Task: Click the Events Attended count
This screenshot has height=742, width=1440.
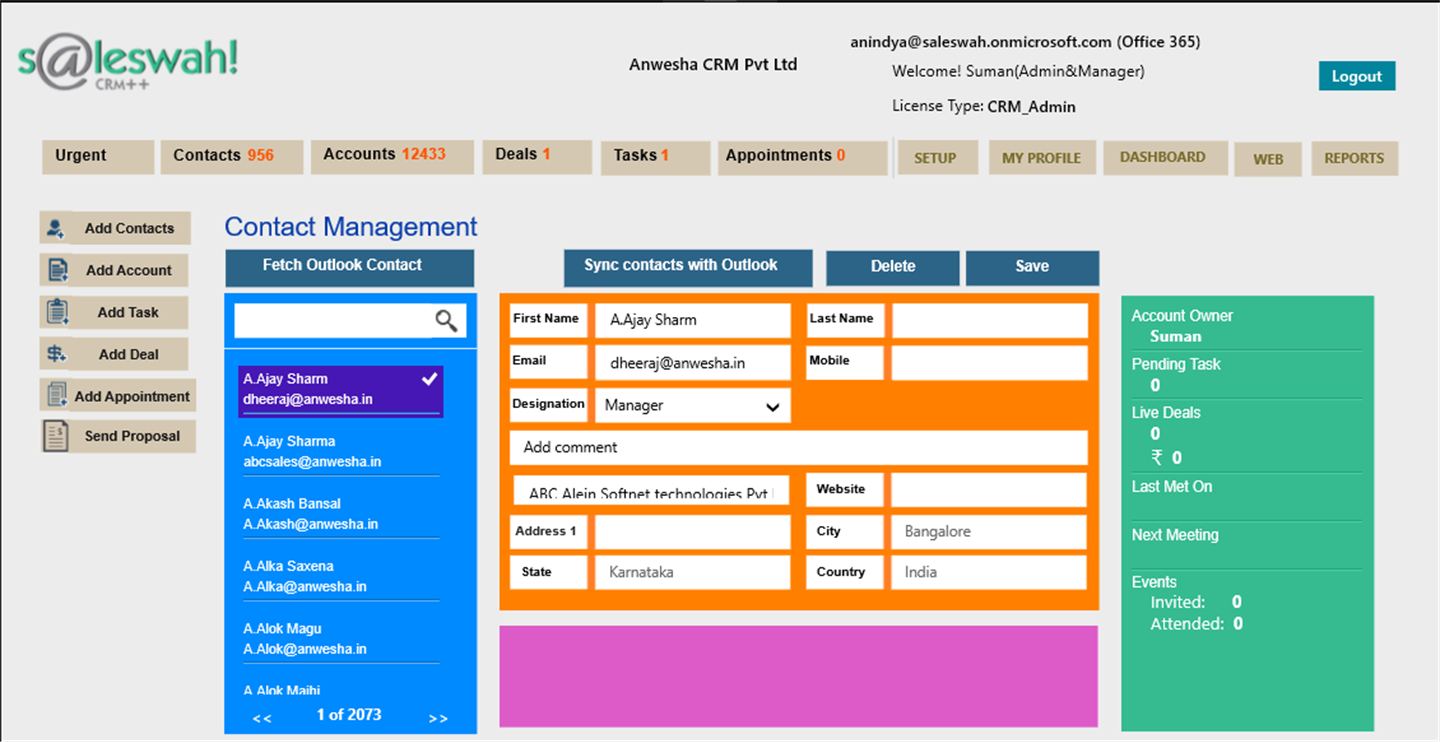Action: (x=1237, y=624)
